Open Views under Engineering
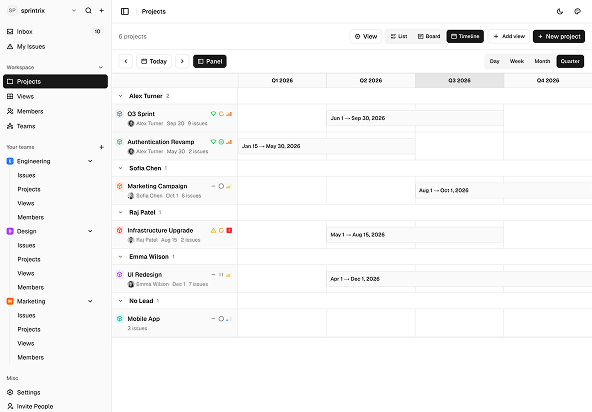Screen dimensions: 592x412 26,203
